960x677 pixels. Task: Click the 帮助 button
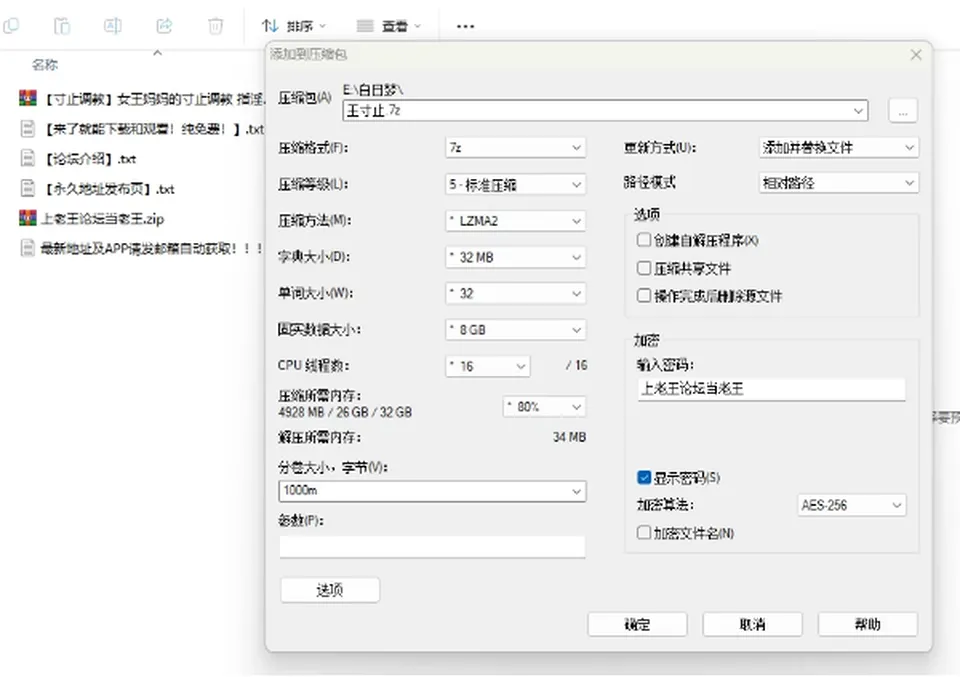pyautogui.click(x=868, y=624)
